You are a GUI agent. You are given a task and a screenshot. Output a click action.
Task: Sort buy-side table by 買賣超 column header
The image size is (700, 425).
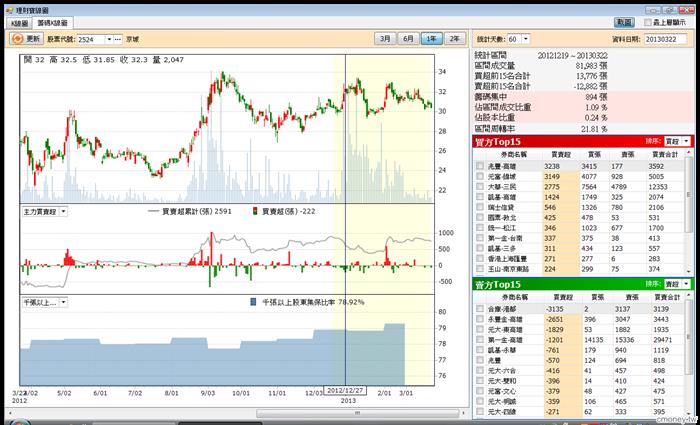coord(561,154)
